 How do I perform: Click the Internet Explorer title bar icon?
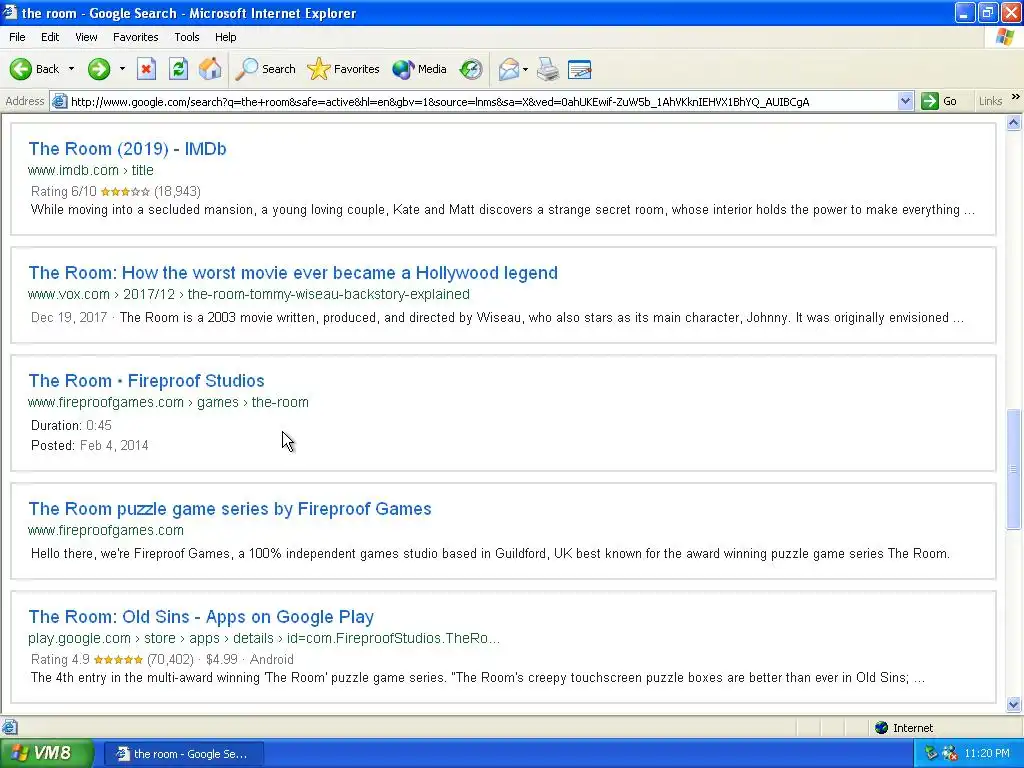(10, 12)
